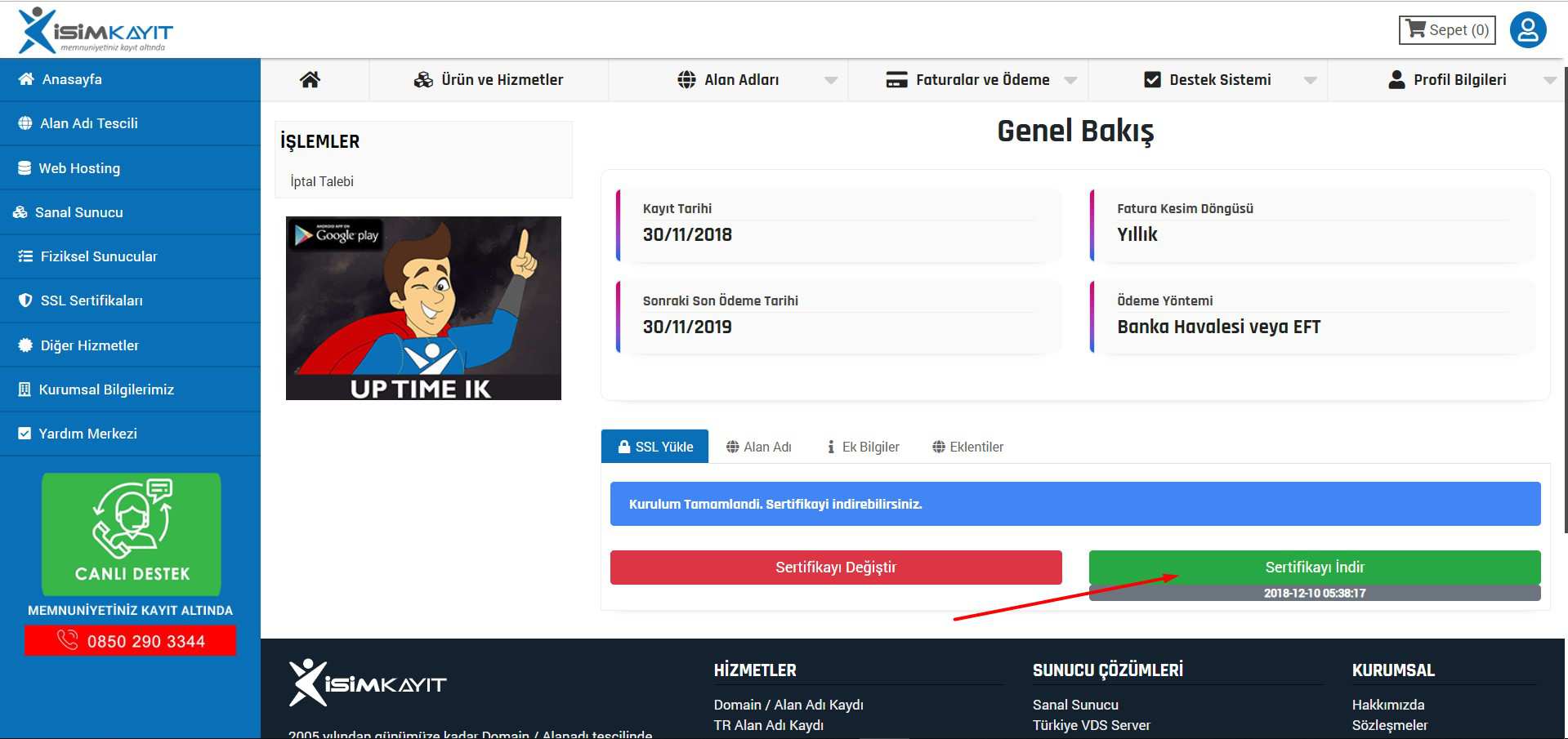Image resolution: width=1568 pixels, height=739 pixels.
Task: Click the Destek Sistemi checkmark icon
Action: (1152, 79)
